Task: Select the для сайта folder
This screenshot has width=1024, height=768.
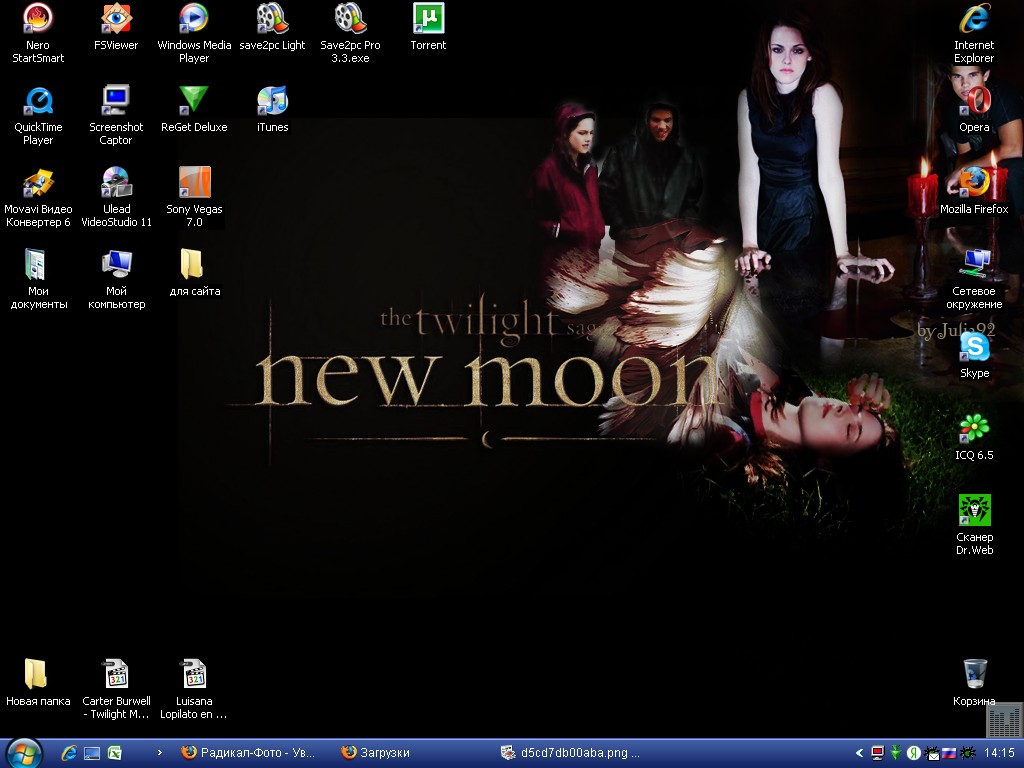Action: pos(194,273)
